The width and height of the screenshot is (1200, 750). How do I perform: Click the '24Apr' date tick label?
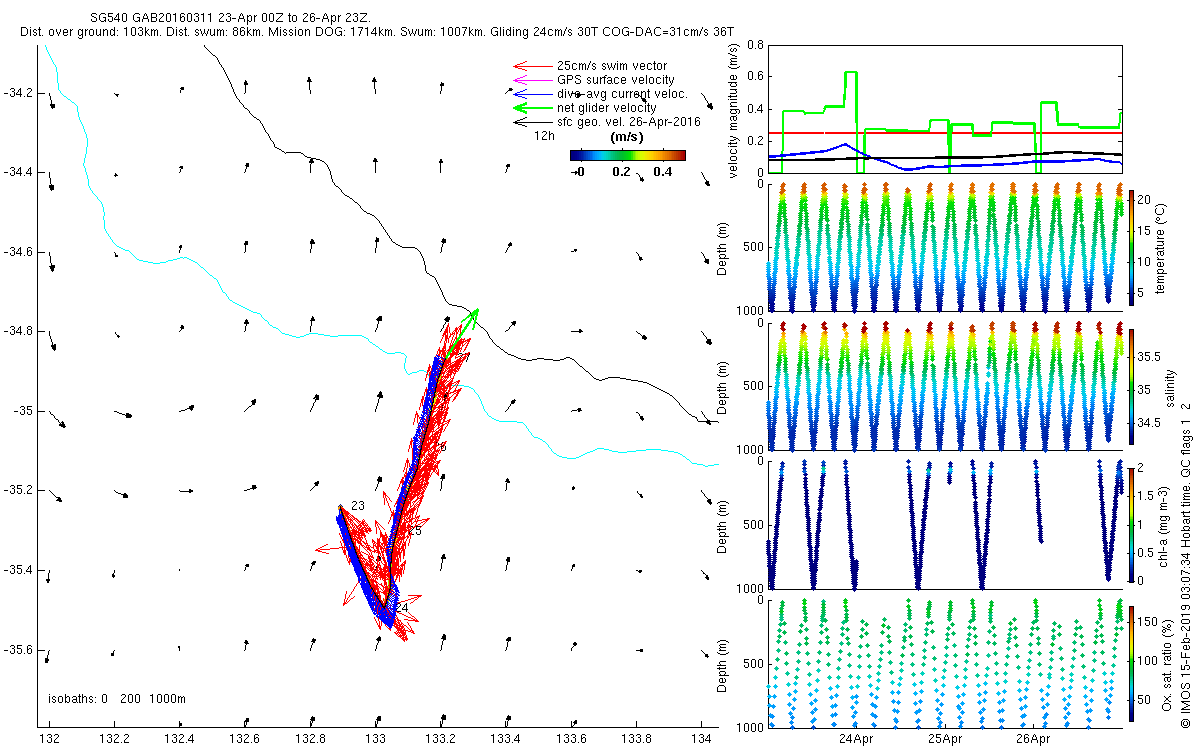856,739
